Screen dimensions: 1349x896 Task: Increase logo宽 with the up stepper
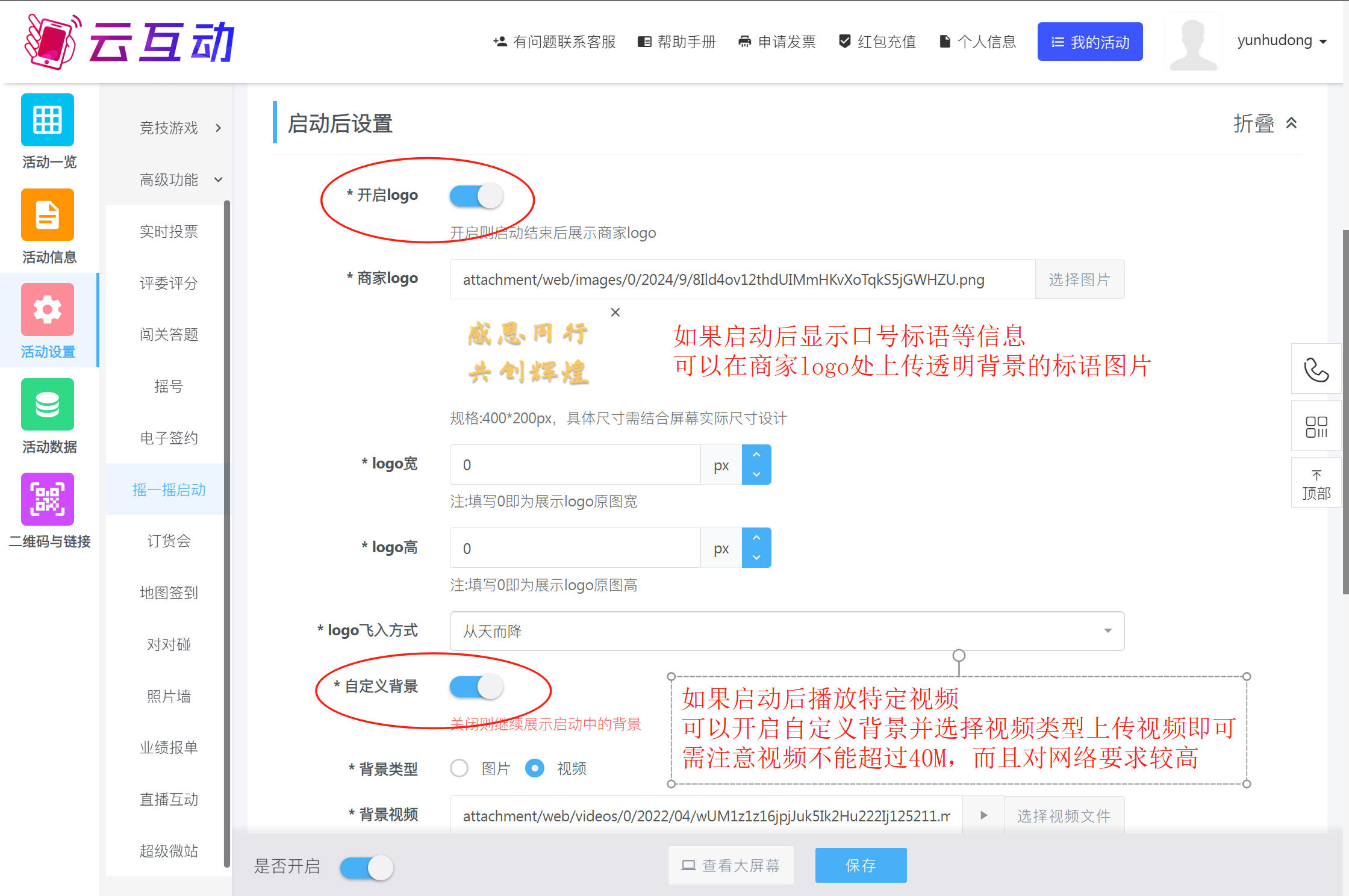(756, 455)
